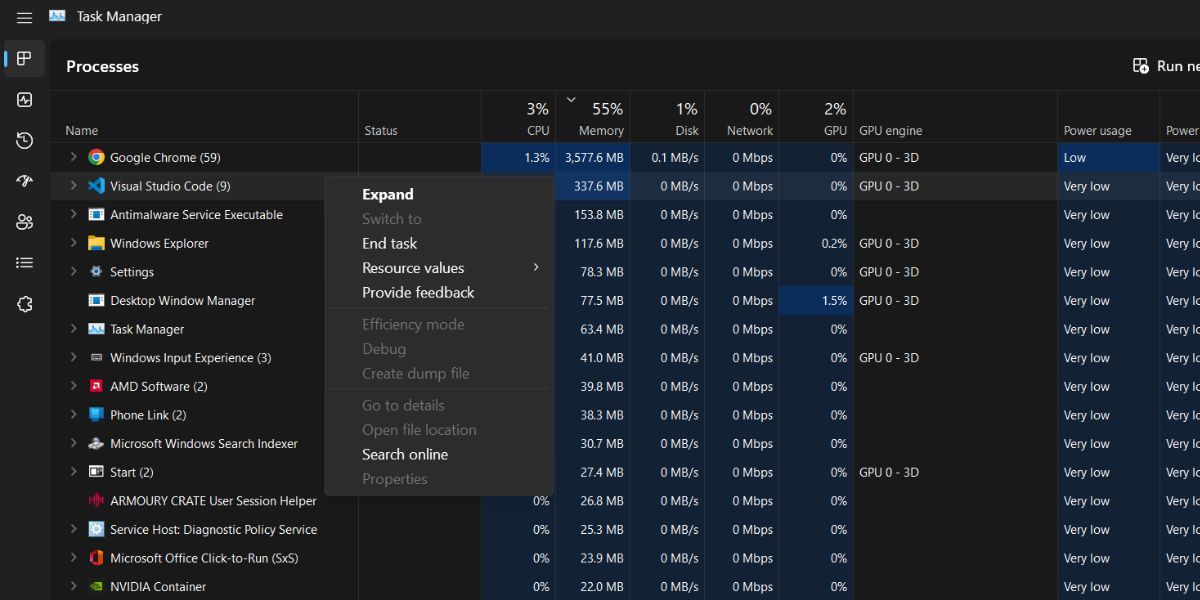
Task: Click Chrome's 3,577.6 MB memory value
Action: pyautogui.click(x=594, y=158)
